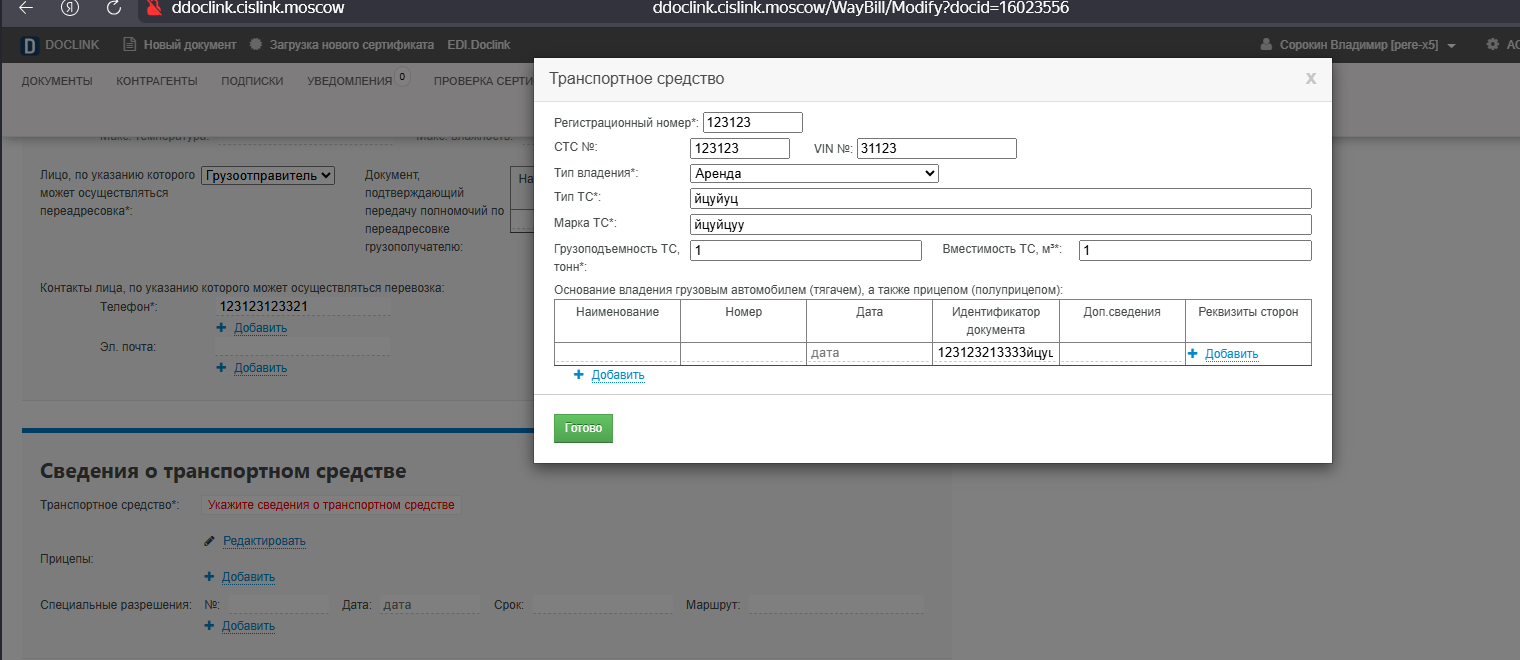Open ПОДПИСКИ menu

(x=252, y=81)
